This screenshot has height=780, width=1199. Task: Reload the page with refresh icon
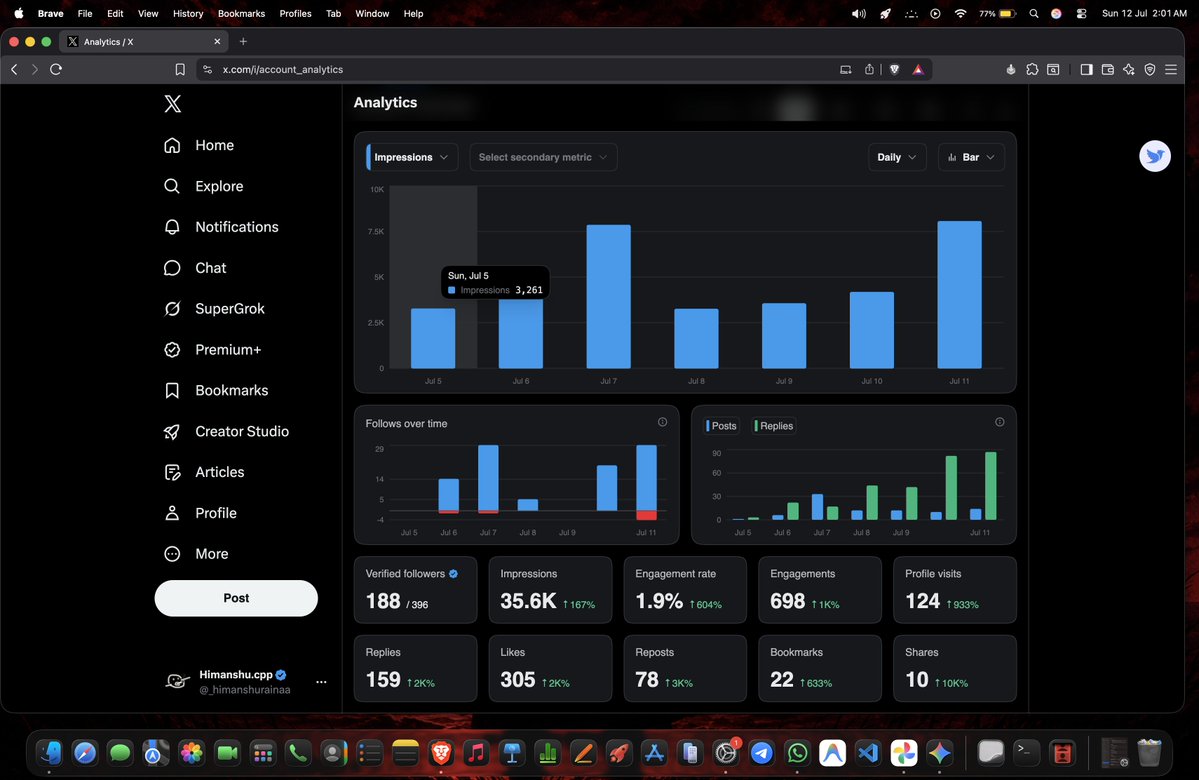pos(56,70)
